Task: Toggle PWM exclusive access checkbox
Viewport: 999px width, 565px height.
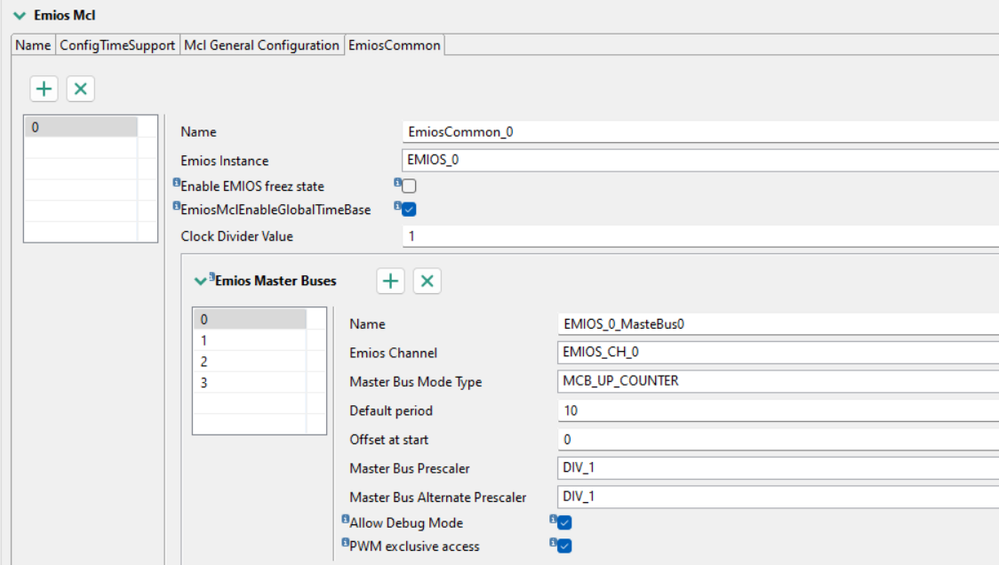Action: coord(564,546)
